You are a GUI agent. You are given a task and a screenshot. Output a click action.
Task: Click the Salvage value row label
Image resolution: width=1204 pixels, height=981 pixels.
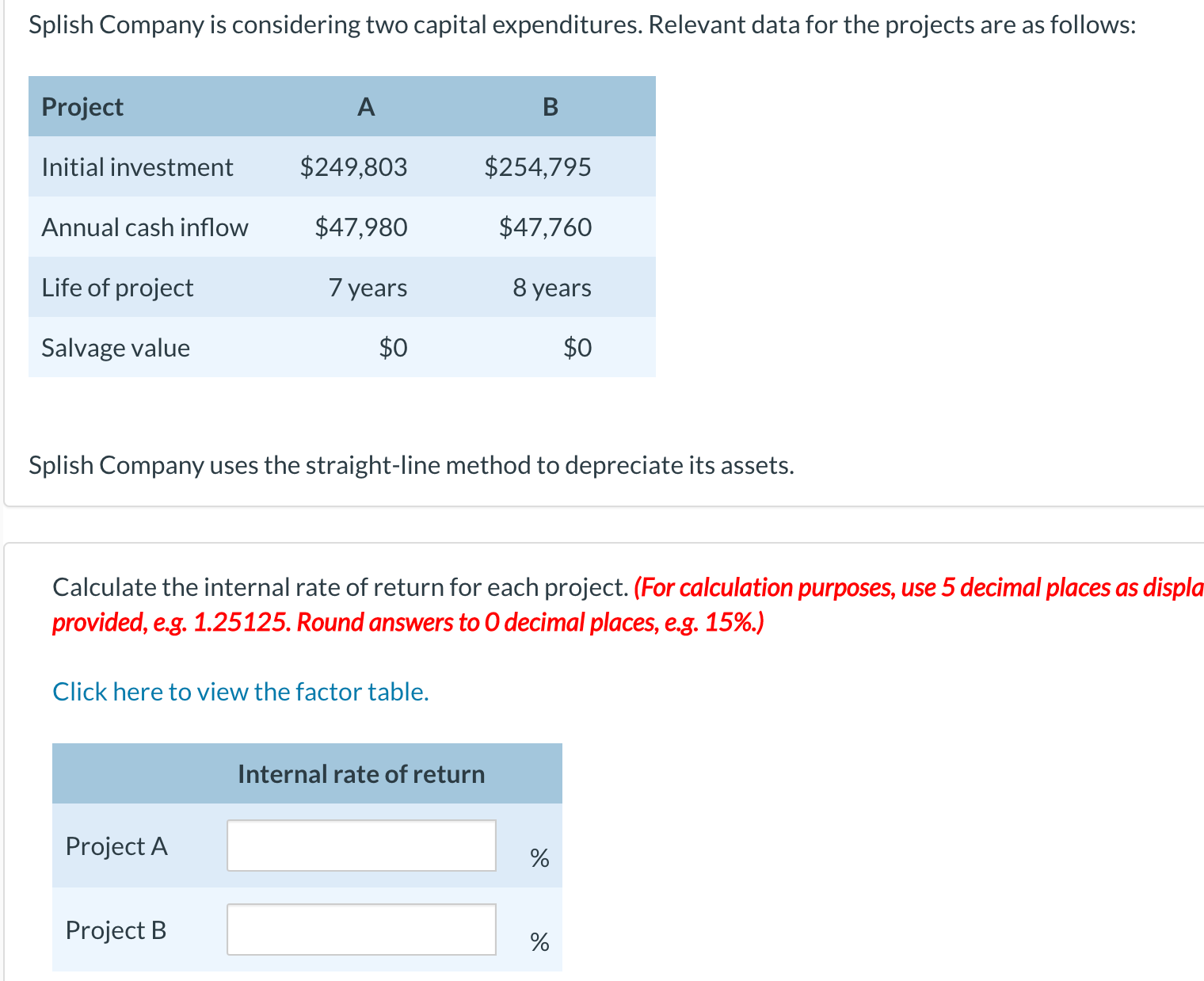[115, 347]
